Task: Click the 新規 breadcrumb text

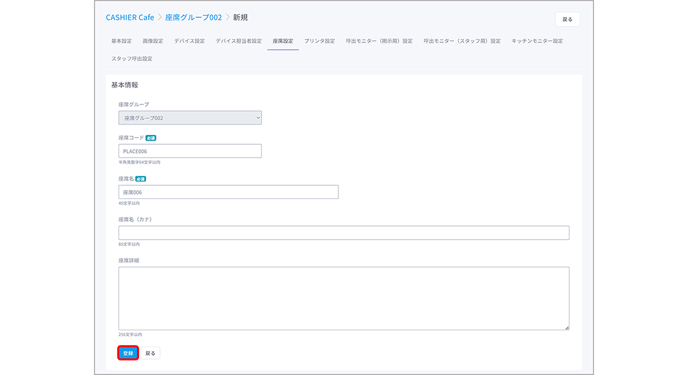Action: tap(240, 18)
